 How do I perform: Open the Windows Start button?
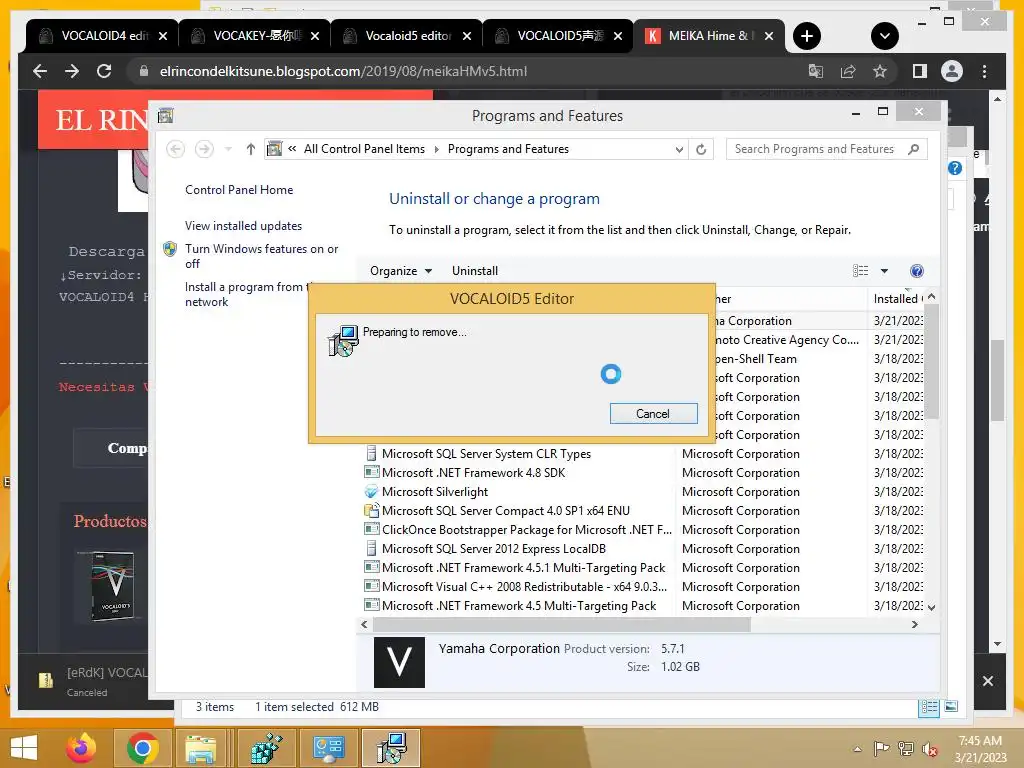24,748
